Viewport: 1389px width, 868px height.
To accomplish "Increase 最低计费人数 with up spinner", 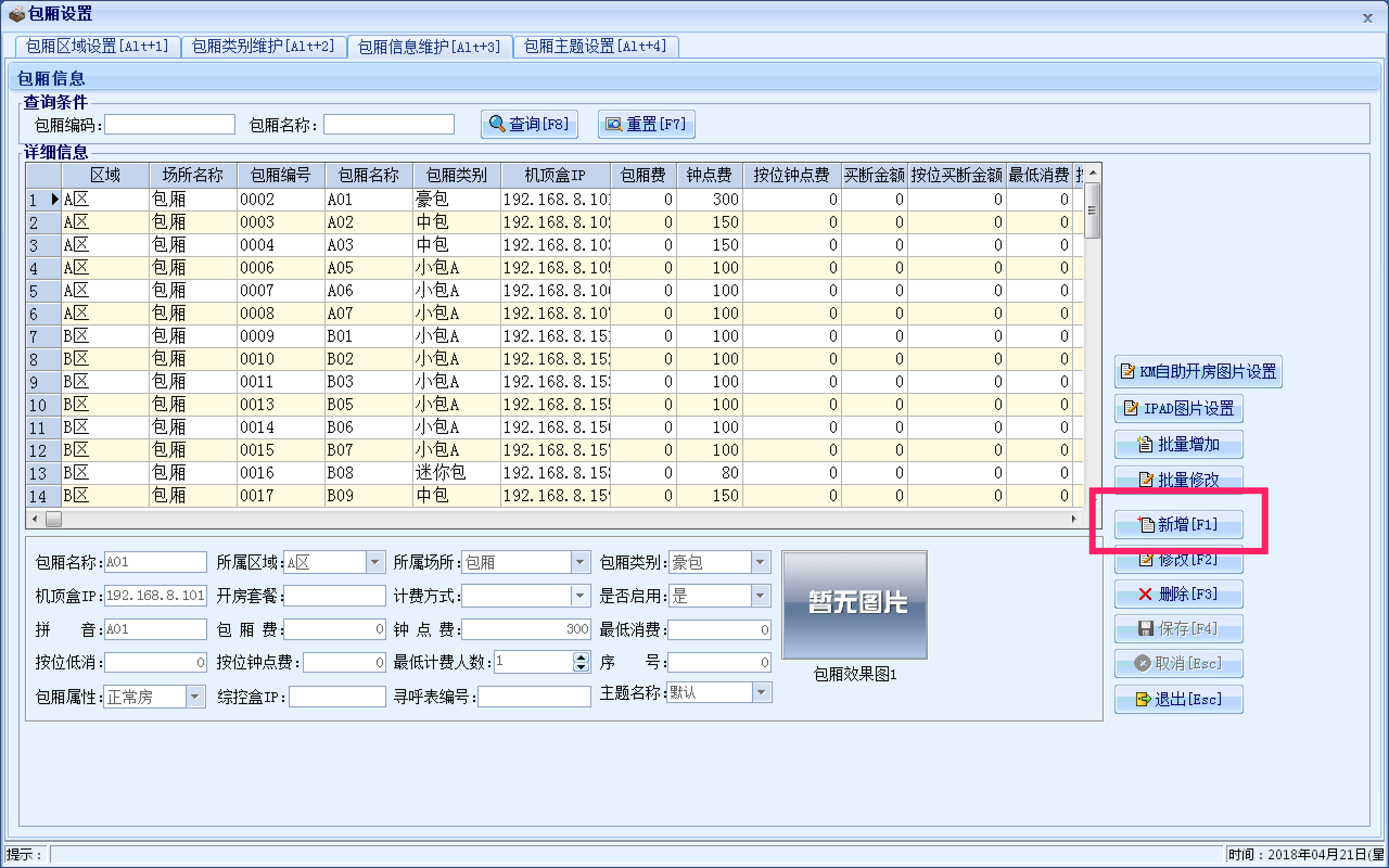I will coord(581,658).
